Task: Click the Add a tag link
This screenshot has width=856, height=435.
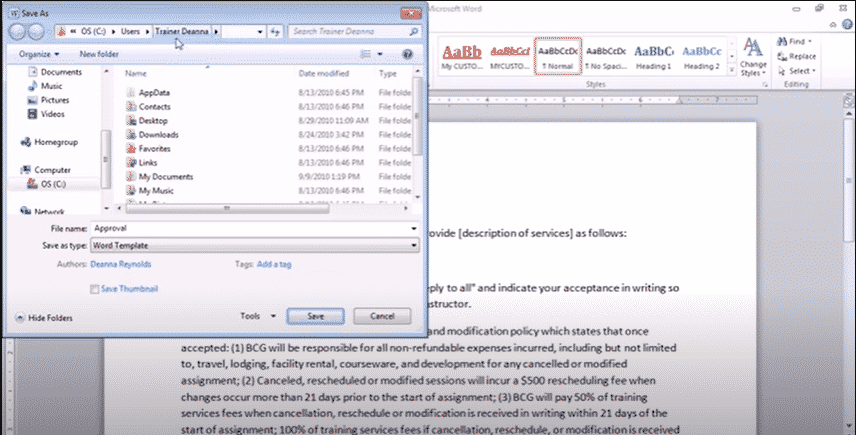Action: tap(273, 264)
